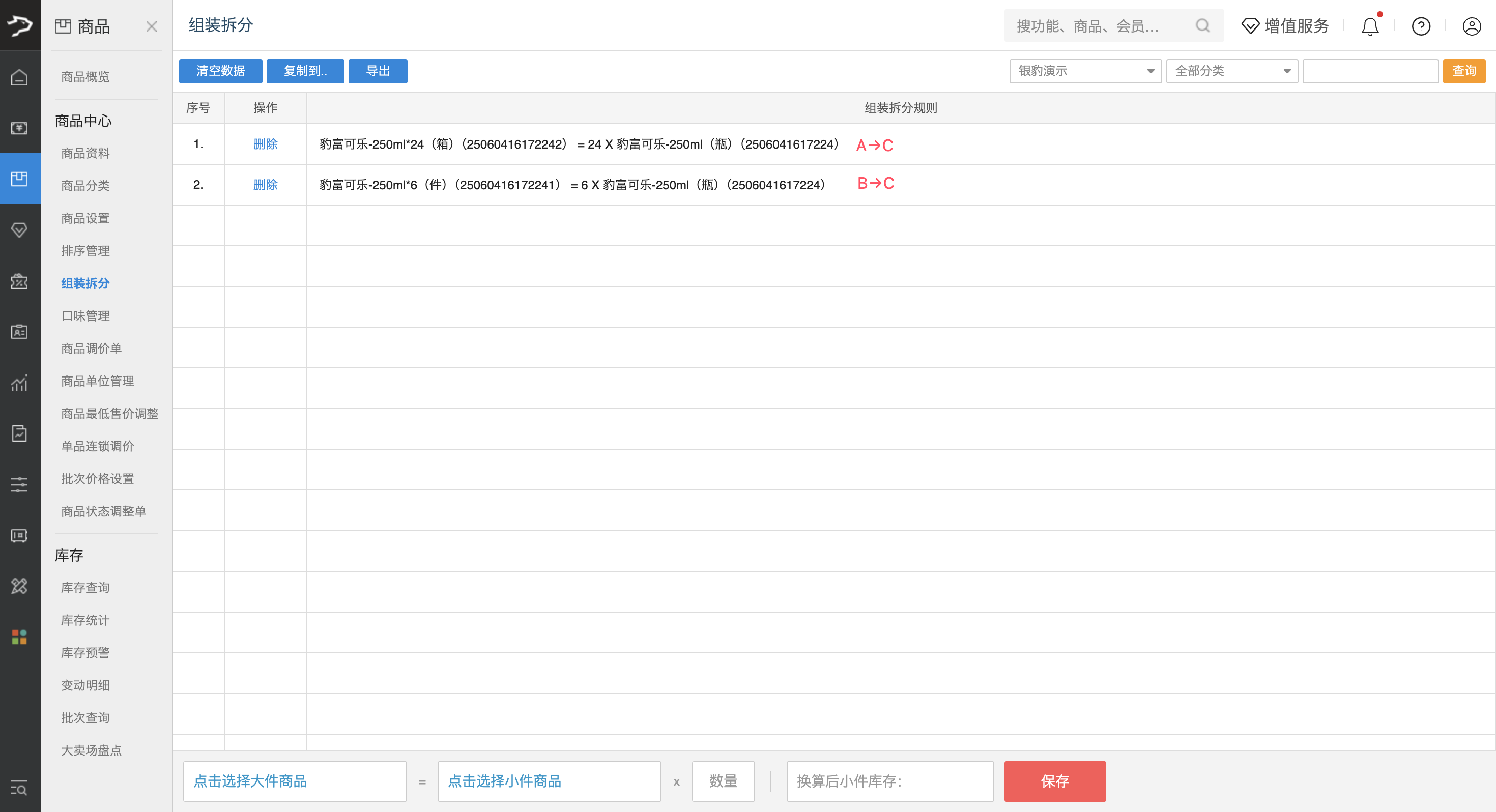Click the red 保存 button
1496x812 pixels.
pos(1055,781)
